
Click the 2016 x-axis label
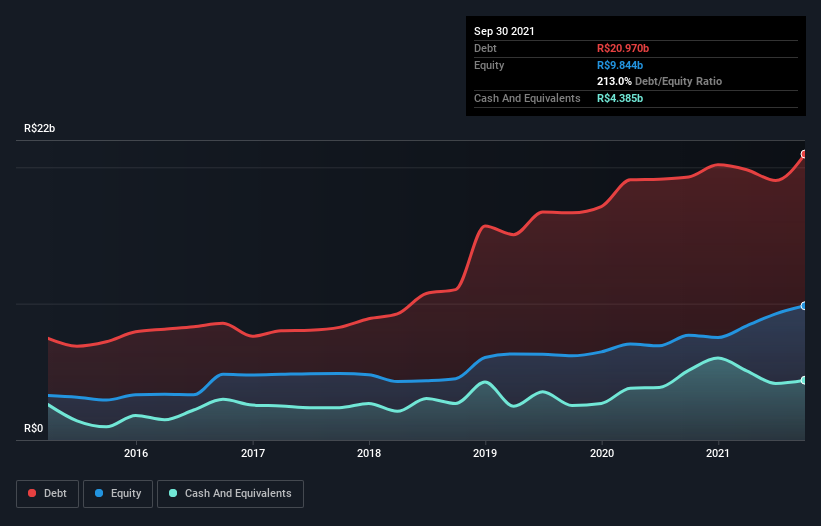coord(136,453)
